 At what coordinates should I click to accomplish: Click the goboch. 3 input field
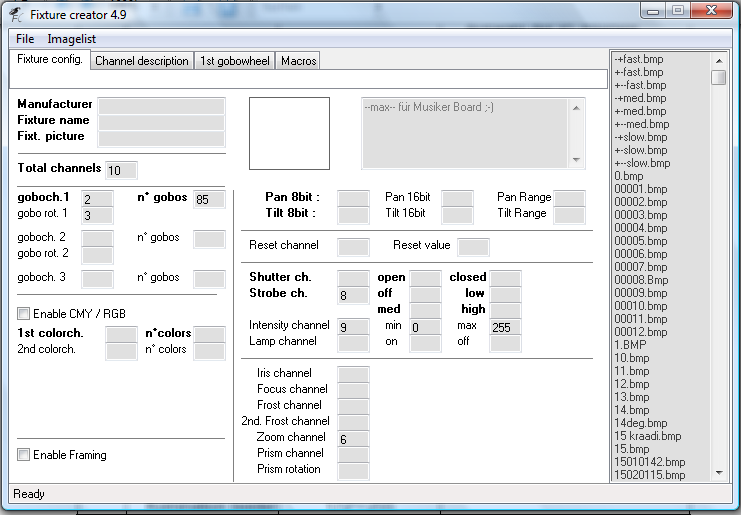[x=97, y=279]
